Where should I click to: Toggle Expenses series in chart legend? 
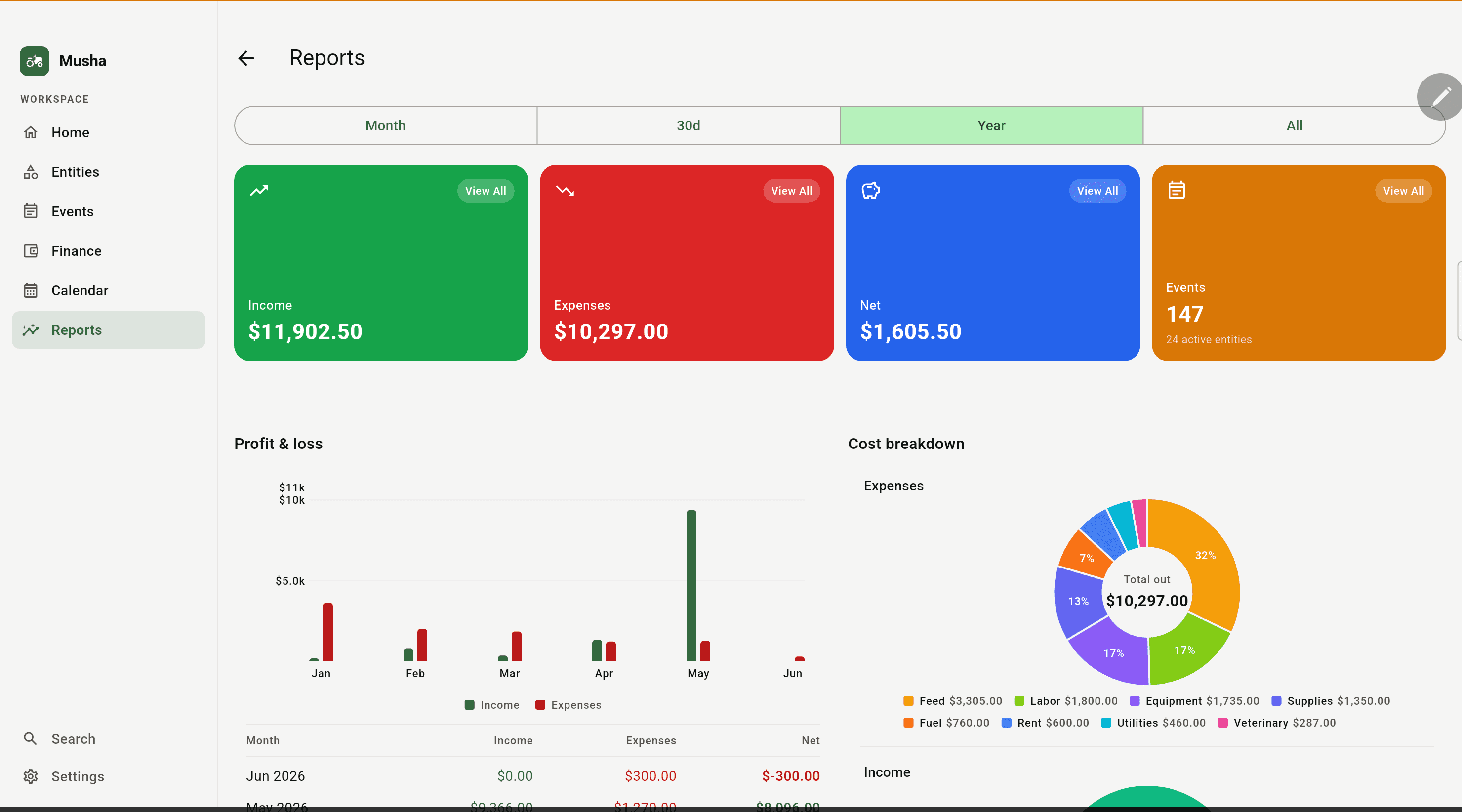pyautogui.click(x=568, y=705)
